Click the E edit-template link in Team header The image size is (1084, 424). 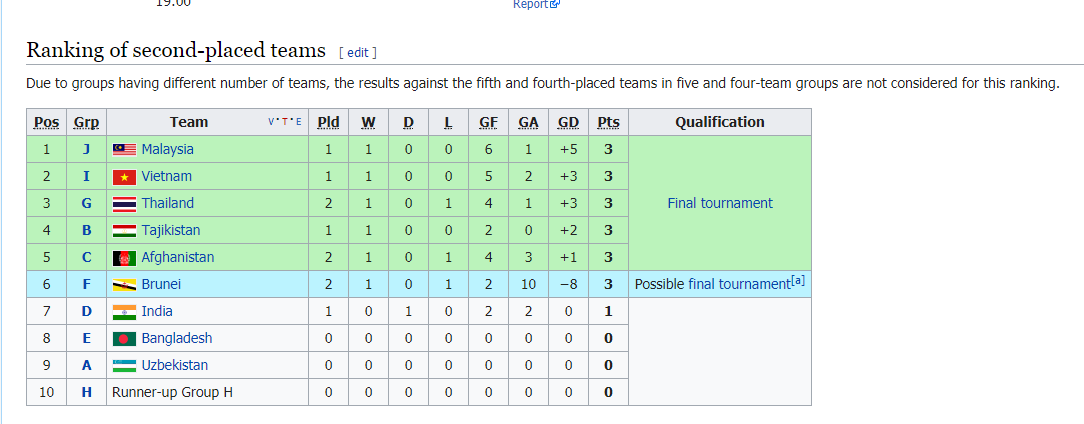(x=299, y=122)
